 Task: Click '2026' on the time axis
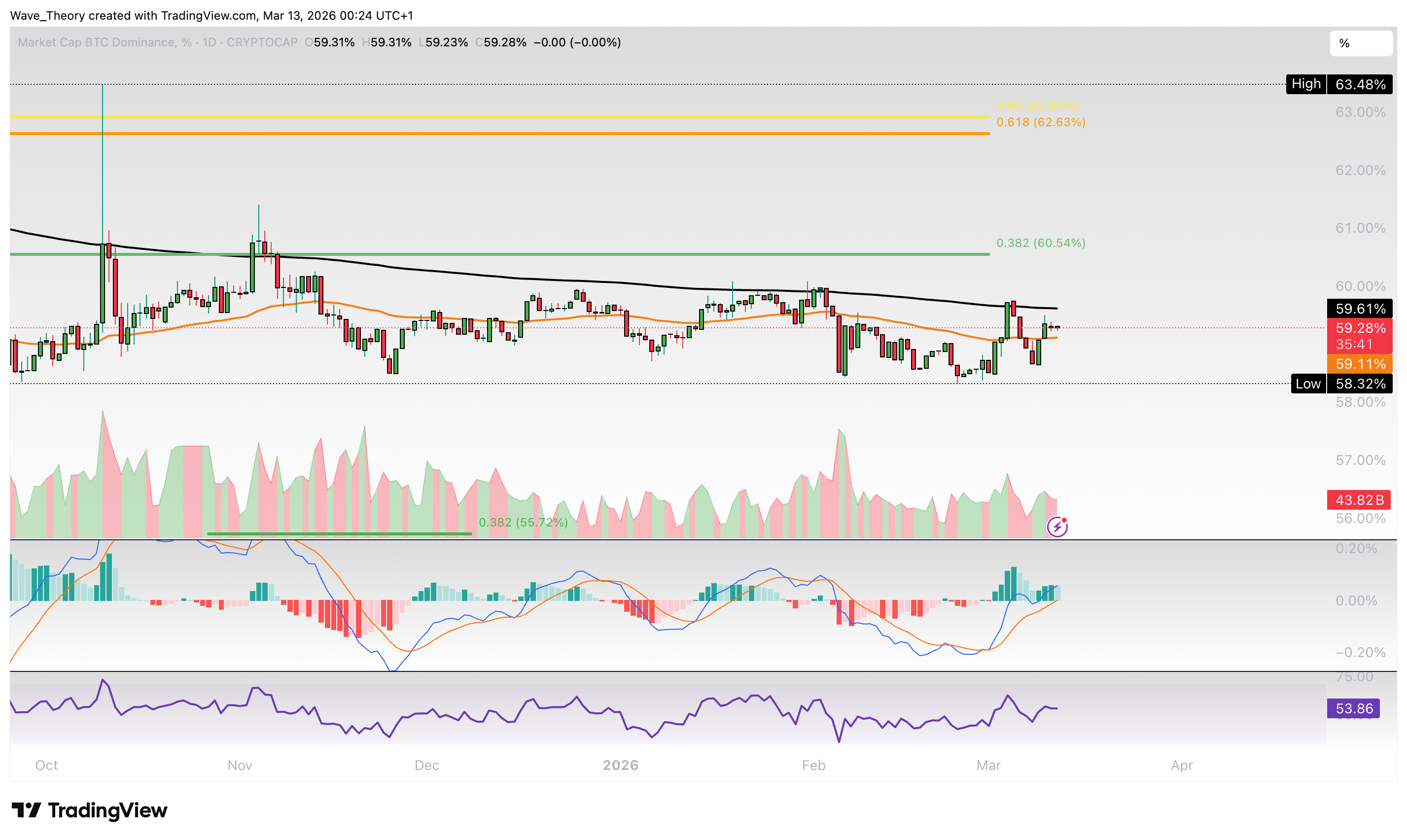pyautogui.click(x=621, y=765)
